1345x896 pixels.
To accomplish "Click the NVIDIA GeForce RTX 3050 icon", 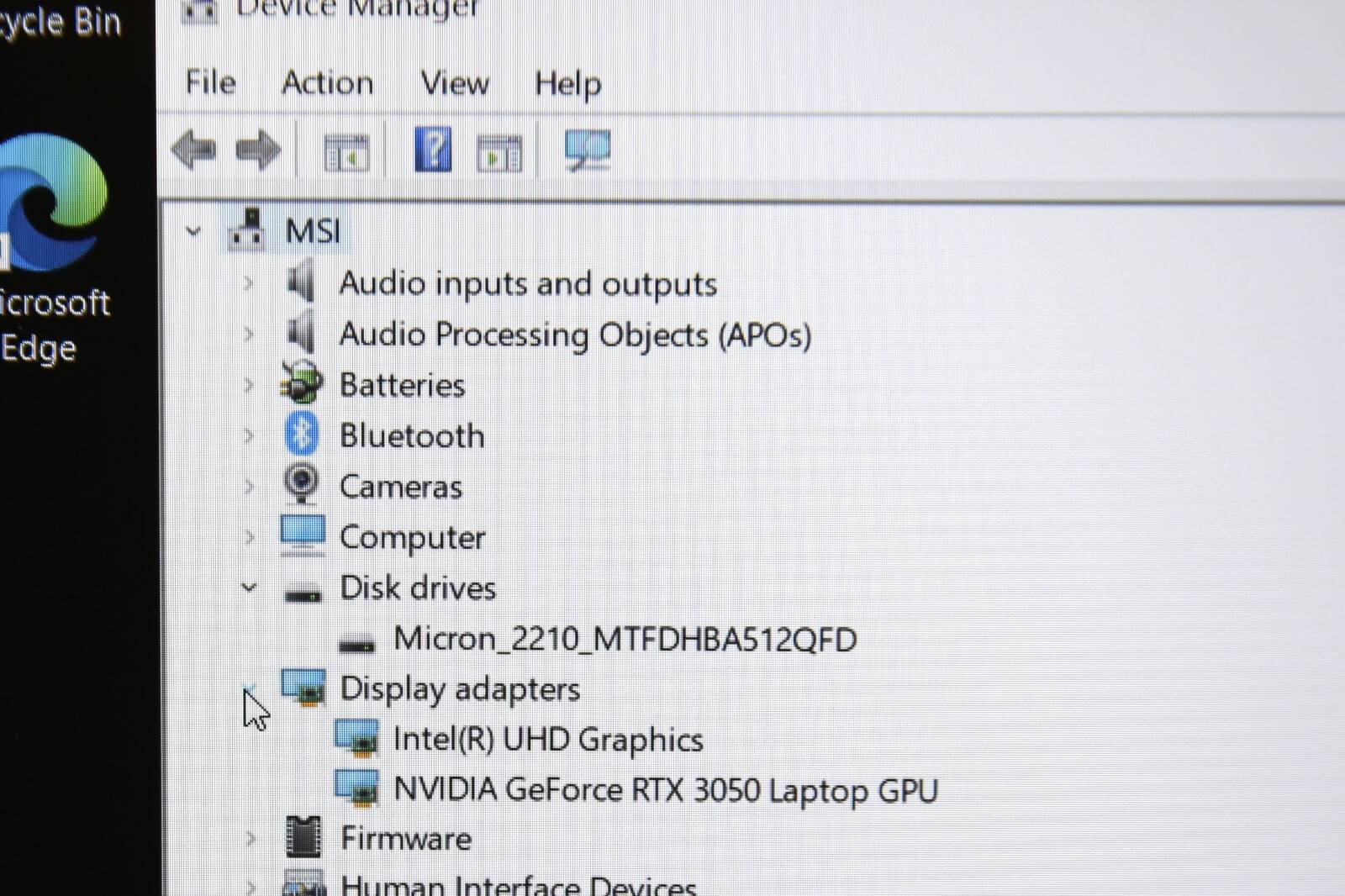I will 357,788.
